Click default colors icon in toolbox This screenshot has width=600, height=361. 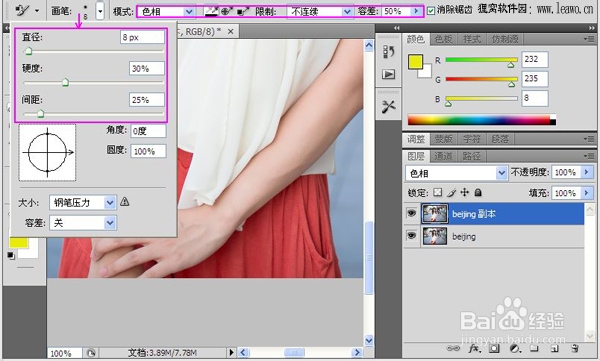tap(11, 255)
